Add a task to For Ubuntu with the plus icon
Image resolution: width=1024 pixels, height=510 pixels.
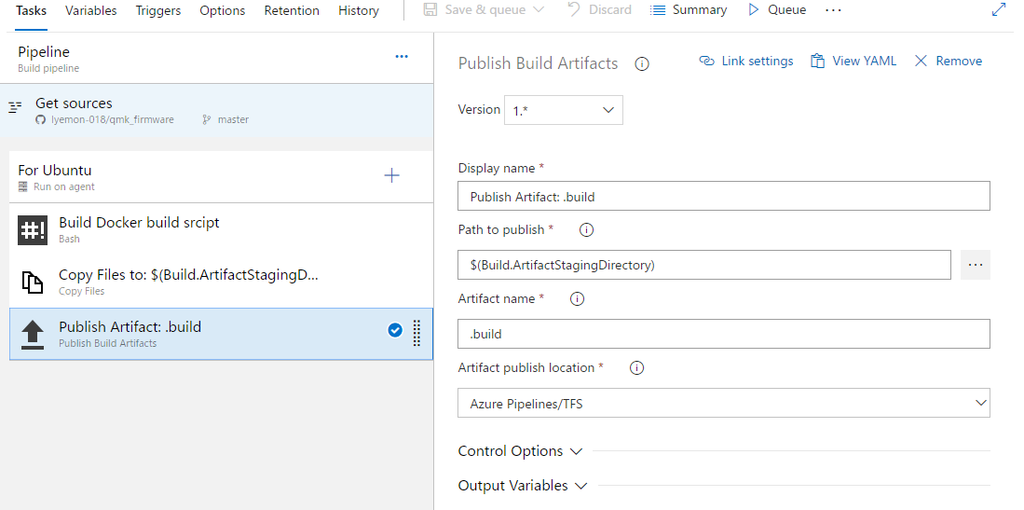tap(392, 175)
